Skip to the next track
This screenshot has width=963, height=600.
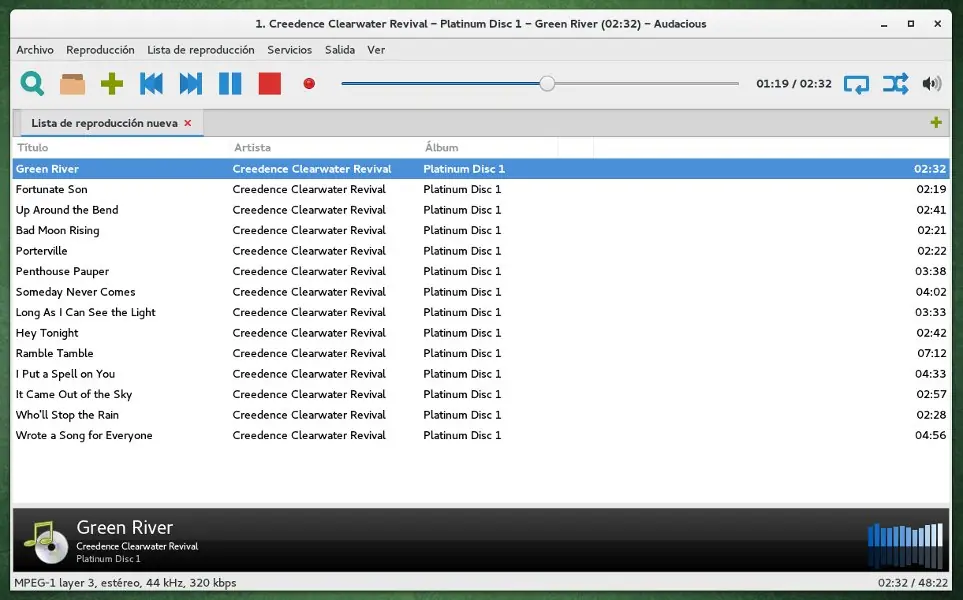(190, 84)
